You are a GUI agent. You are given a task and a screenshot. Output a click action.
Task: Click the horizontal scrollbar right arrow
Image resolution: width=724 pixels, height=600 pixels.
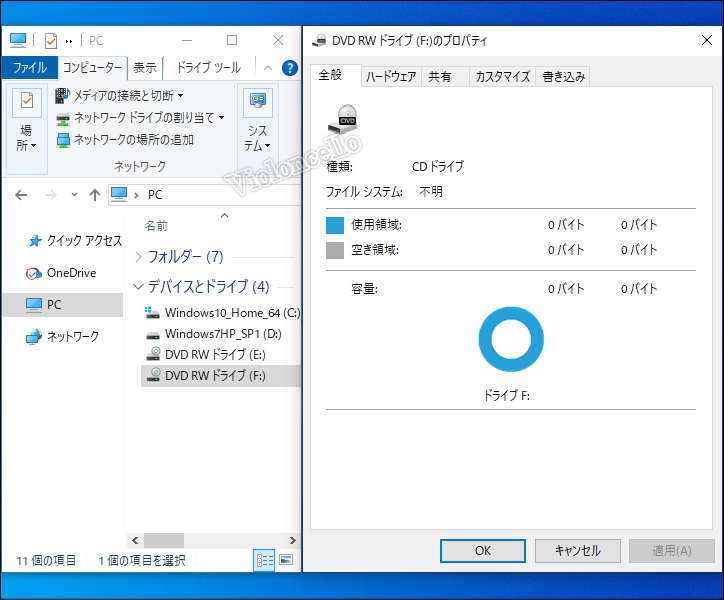[292, 540]
